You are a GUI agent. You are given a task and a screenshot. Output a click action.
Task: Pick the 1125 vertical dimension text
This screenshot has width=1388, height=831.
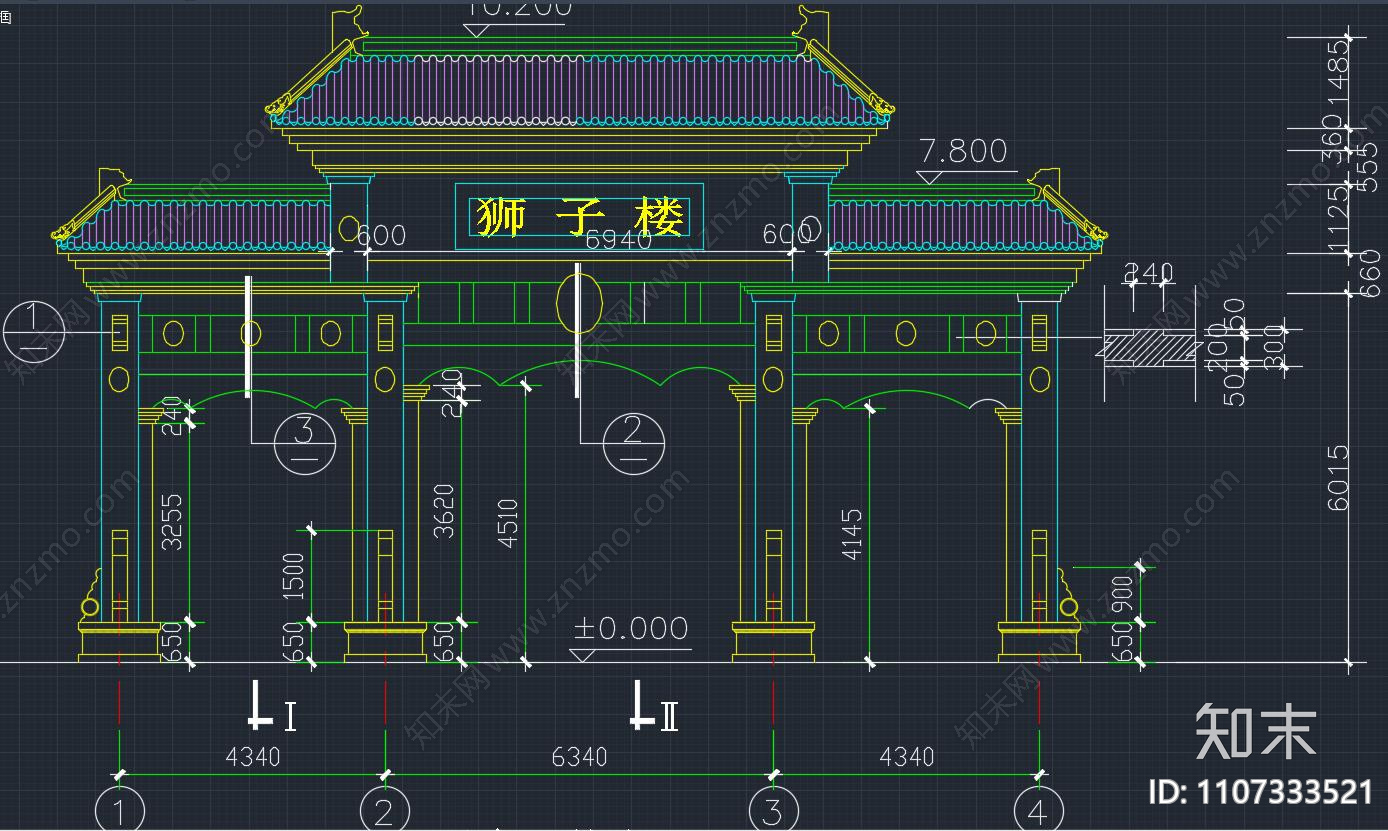(x=1337, y=220)
